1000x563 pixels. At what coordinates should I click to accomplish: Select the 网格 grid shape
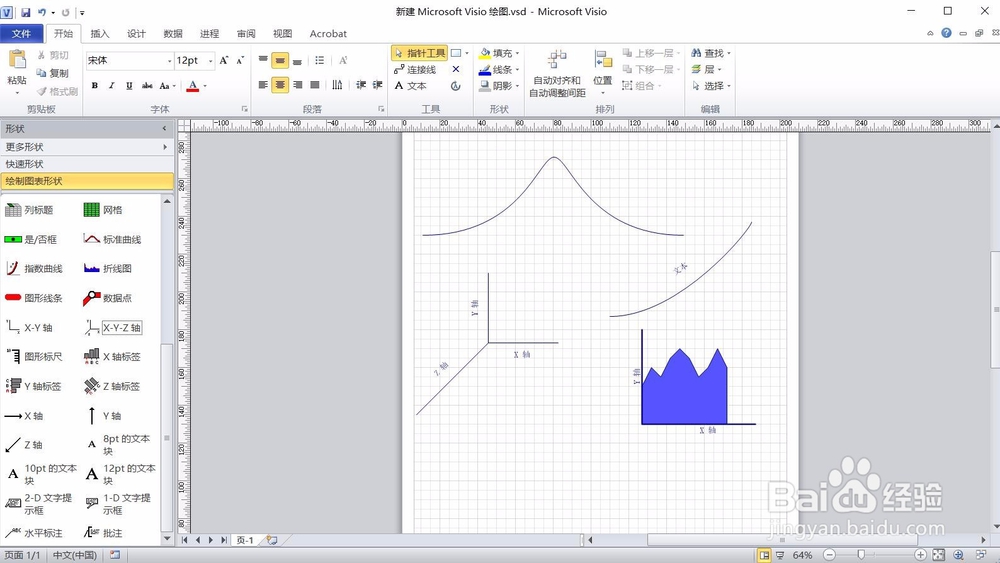pos(103,210)
